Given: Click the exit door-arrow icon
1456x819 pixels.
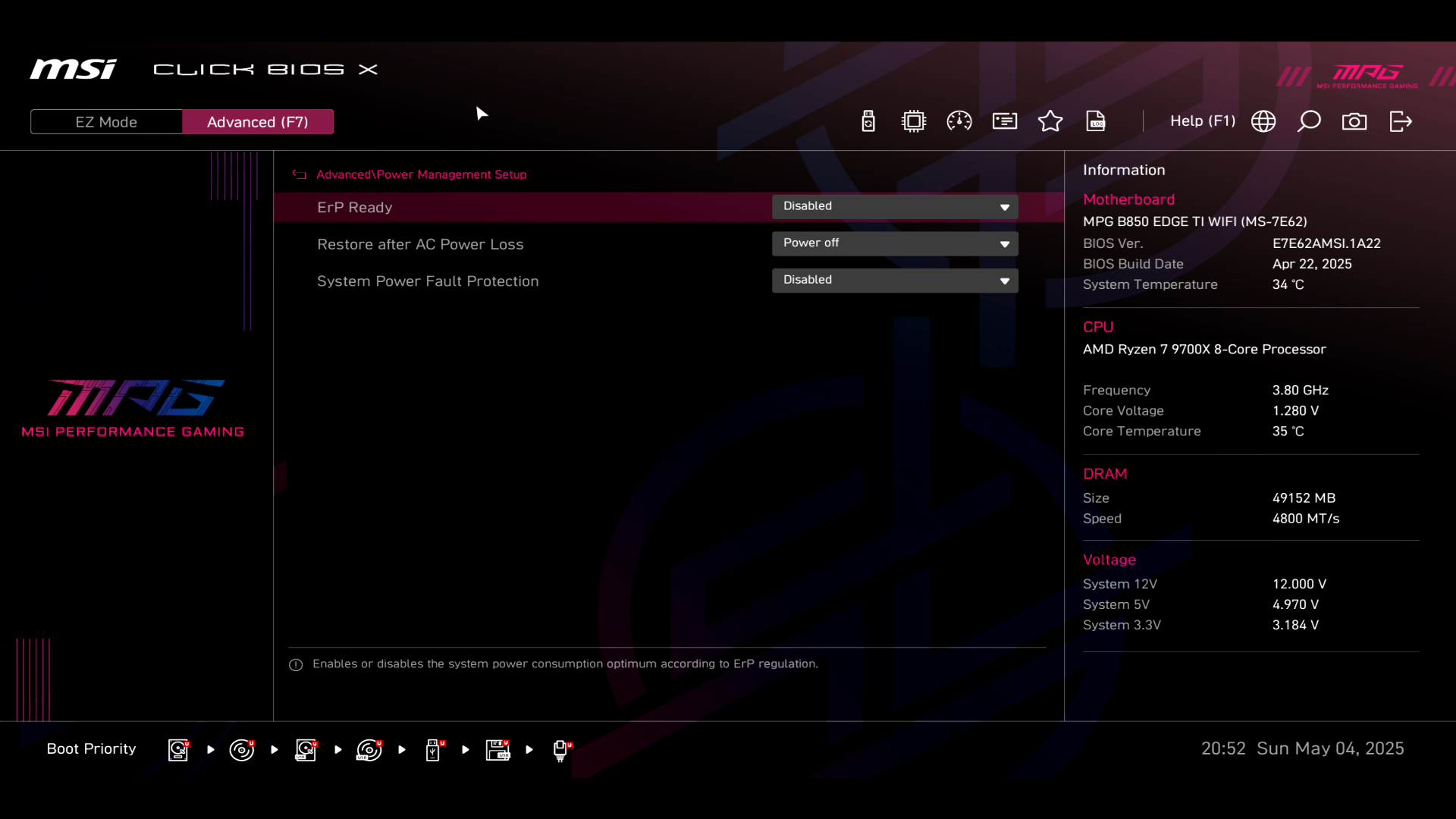Looking at the screenshot, I should (1401, 121).
